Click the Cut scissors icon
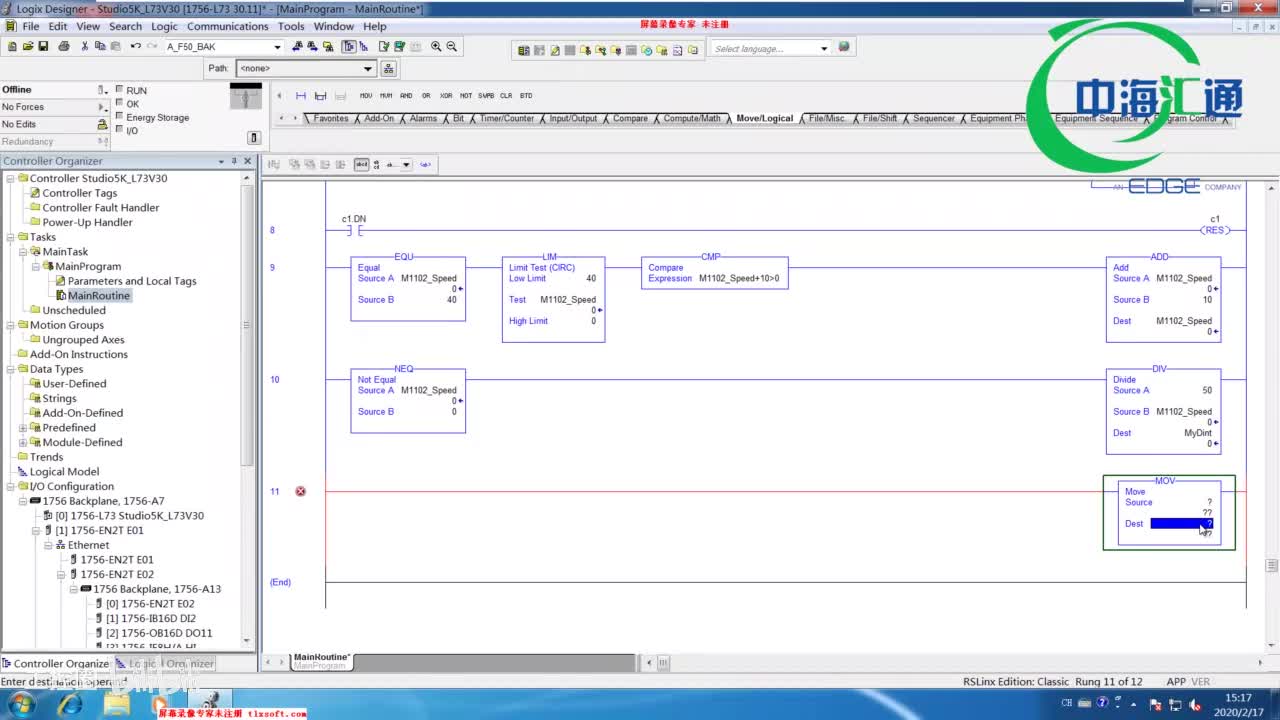The width and height of the screenshot is (1280, 720). pos(85,46)
